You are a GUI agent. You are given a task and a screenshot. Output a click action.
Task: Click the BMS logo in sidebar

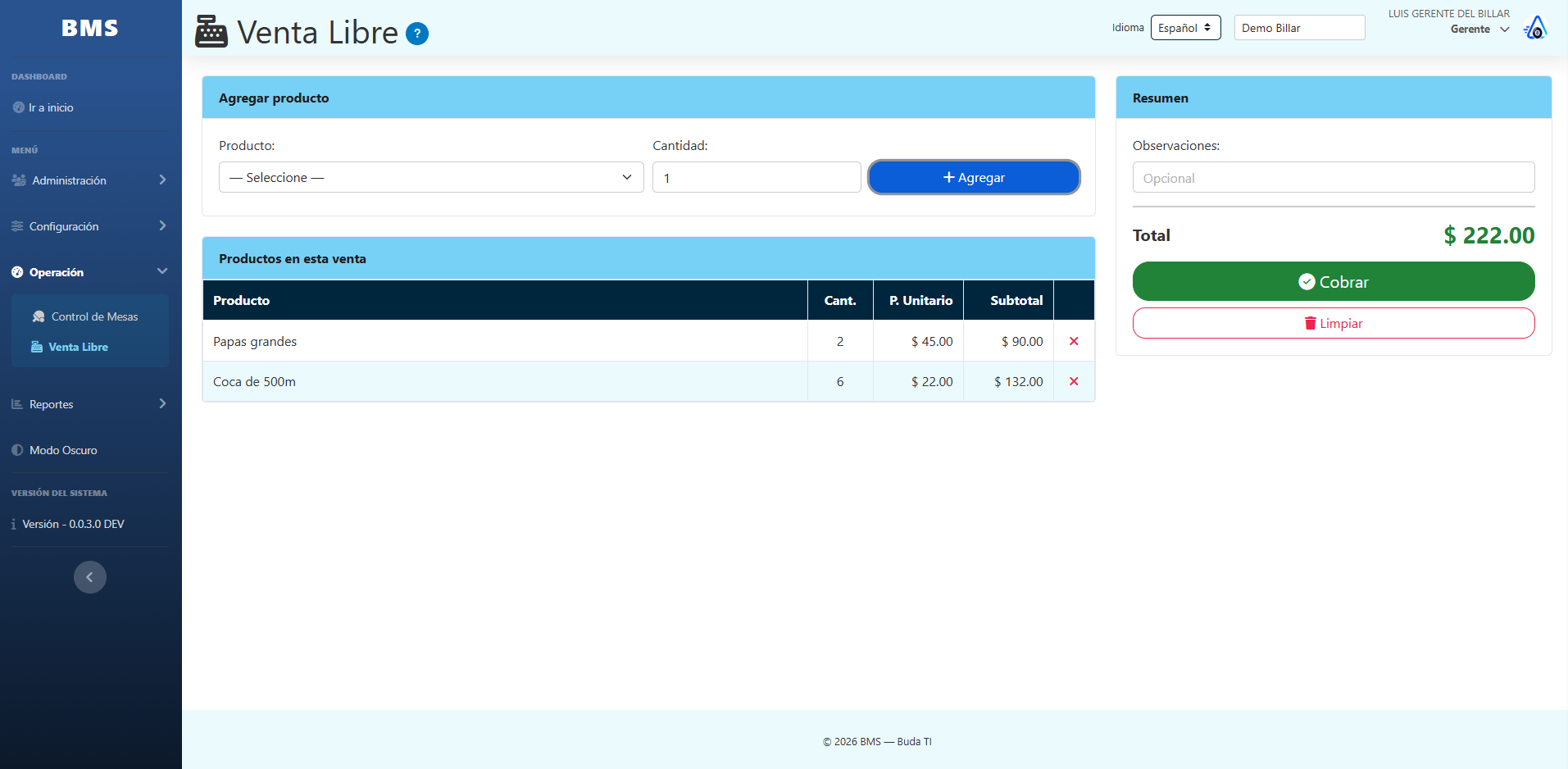[90, 28]
